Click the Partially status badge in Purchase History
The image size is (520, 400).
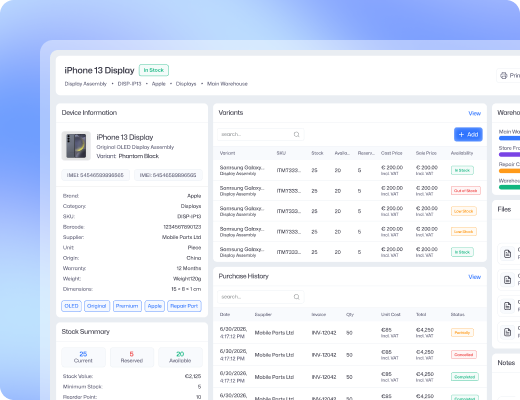(462, 333)
